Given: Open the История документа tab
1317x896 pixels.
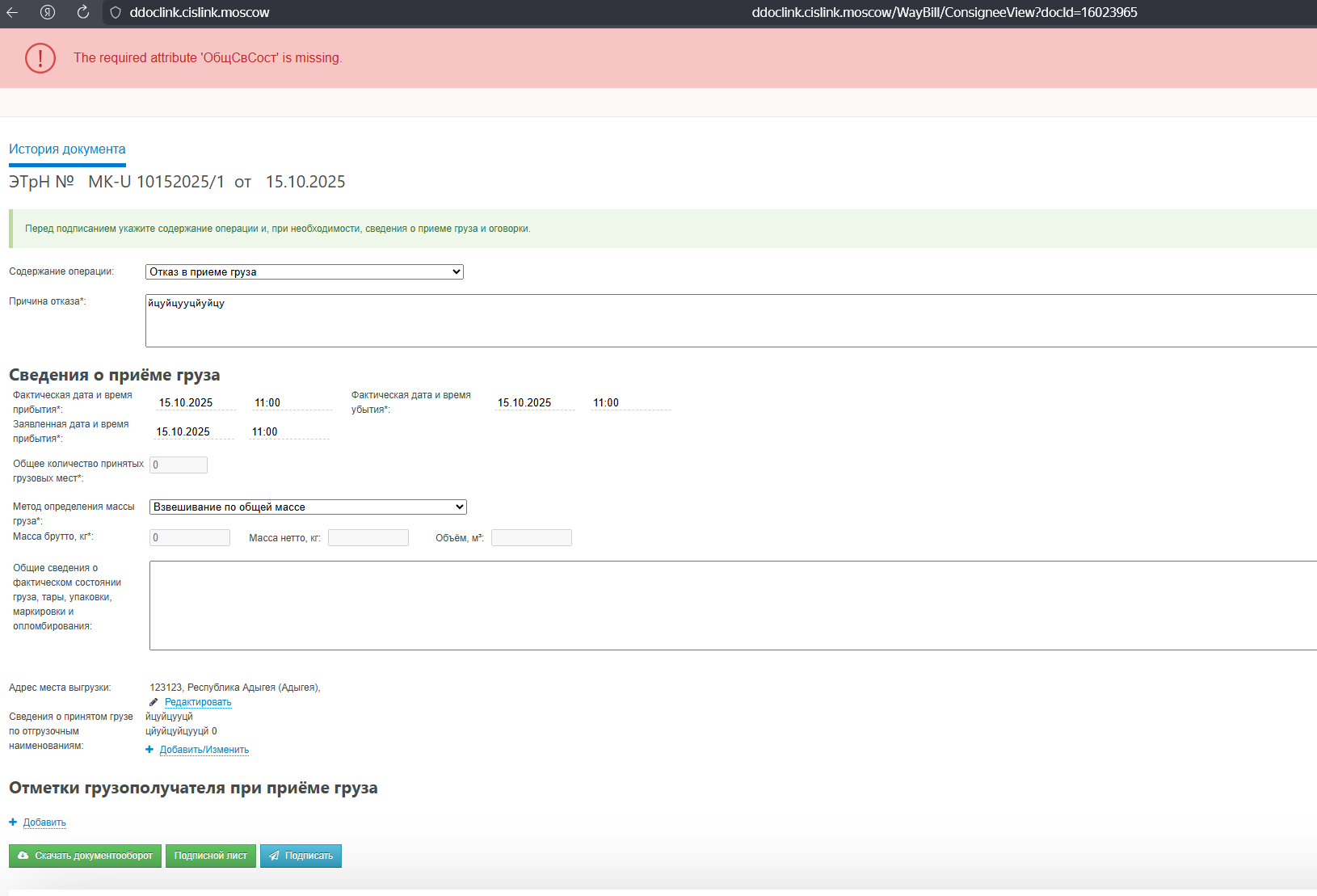Looking at the screenshot, I should (67, 149).
